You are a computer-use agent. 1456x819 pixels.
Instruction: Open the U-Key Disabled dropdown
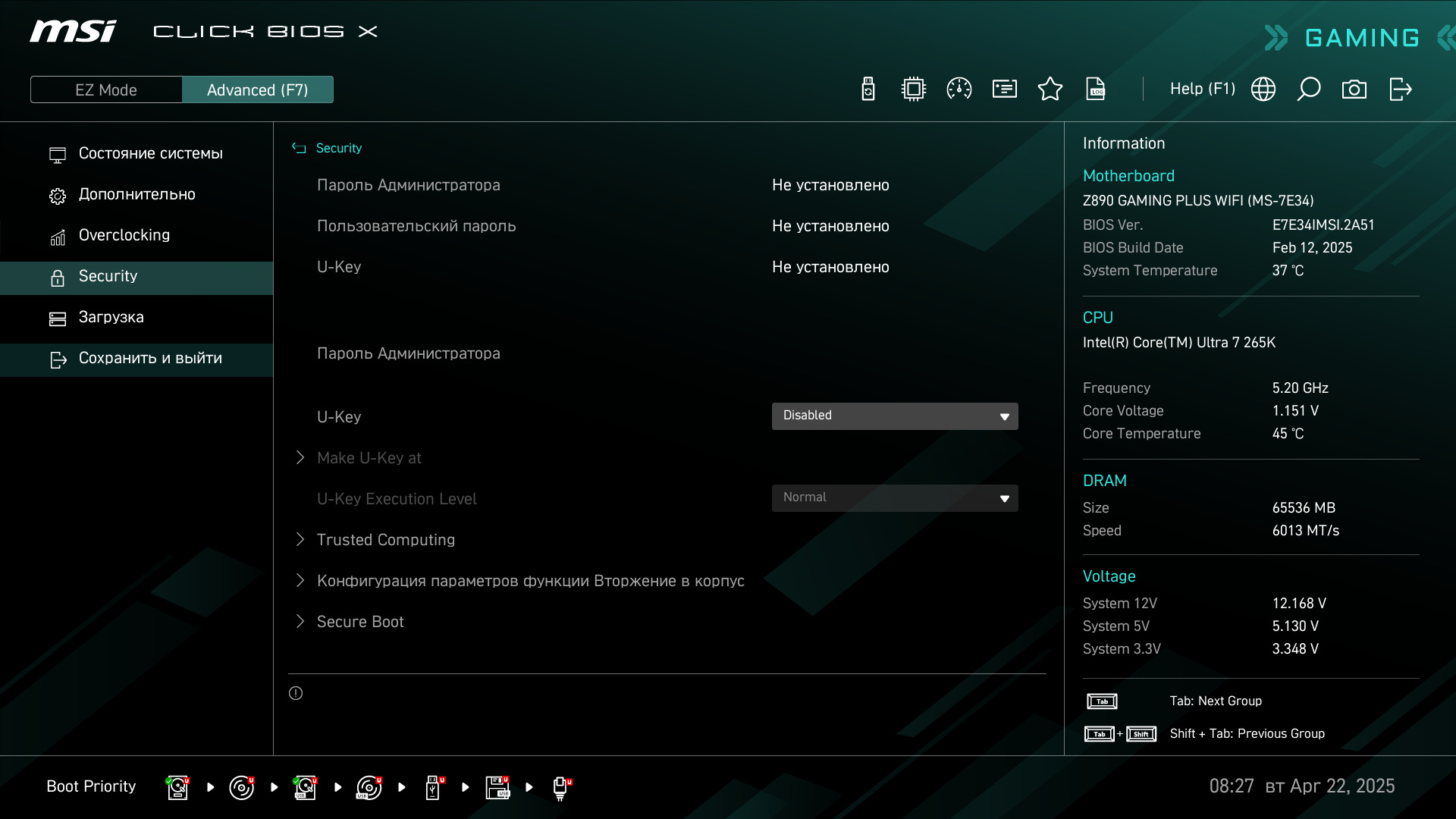(895, 416)
